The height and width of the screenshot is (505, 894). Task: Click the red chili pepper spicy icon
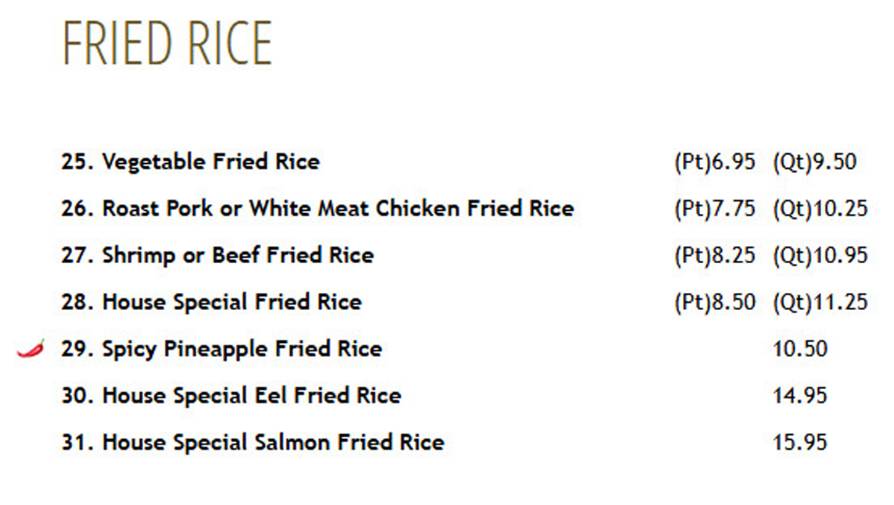pyautogui.click(x=31, y=348)
